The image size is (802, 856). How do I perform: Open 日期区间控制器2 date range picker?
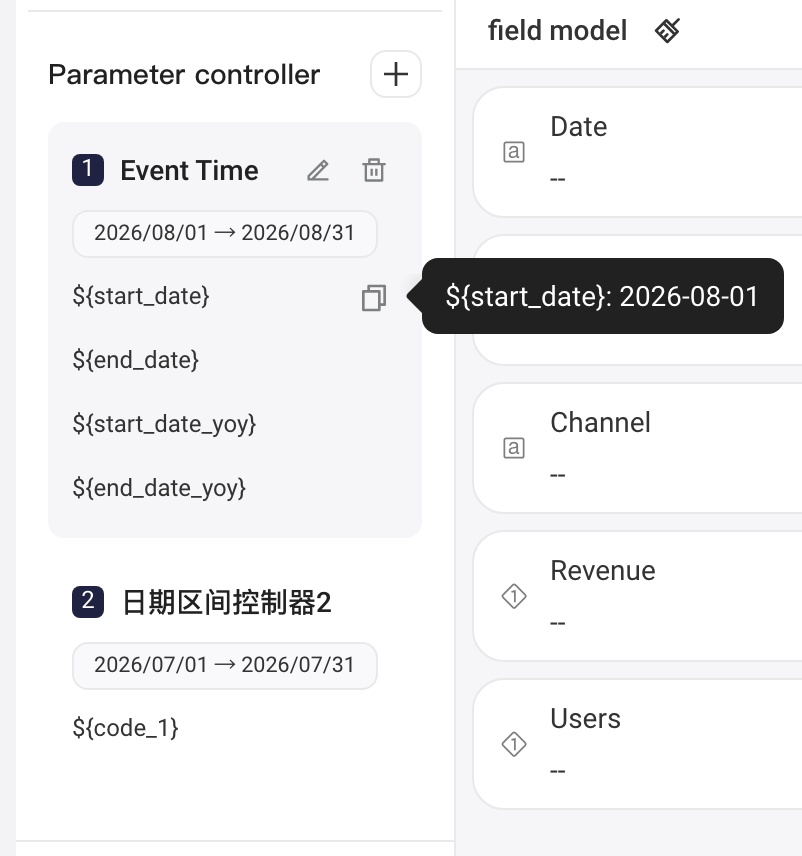(x=225, y=665)
